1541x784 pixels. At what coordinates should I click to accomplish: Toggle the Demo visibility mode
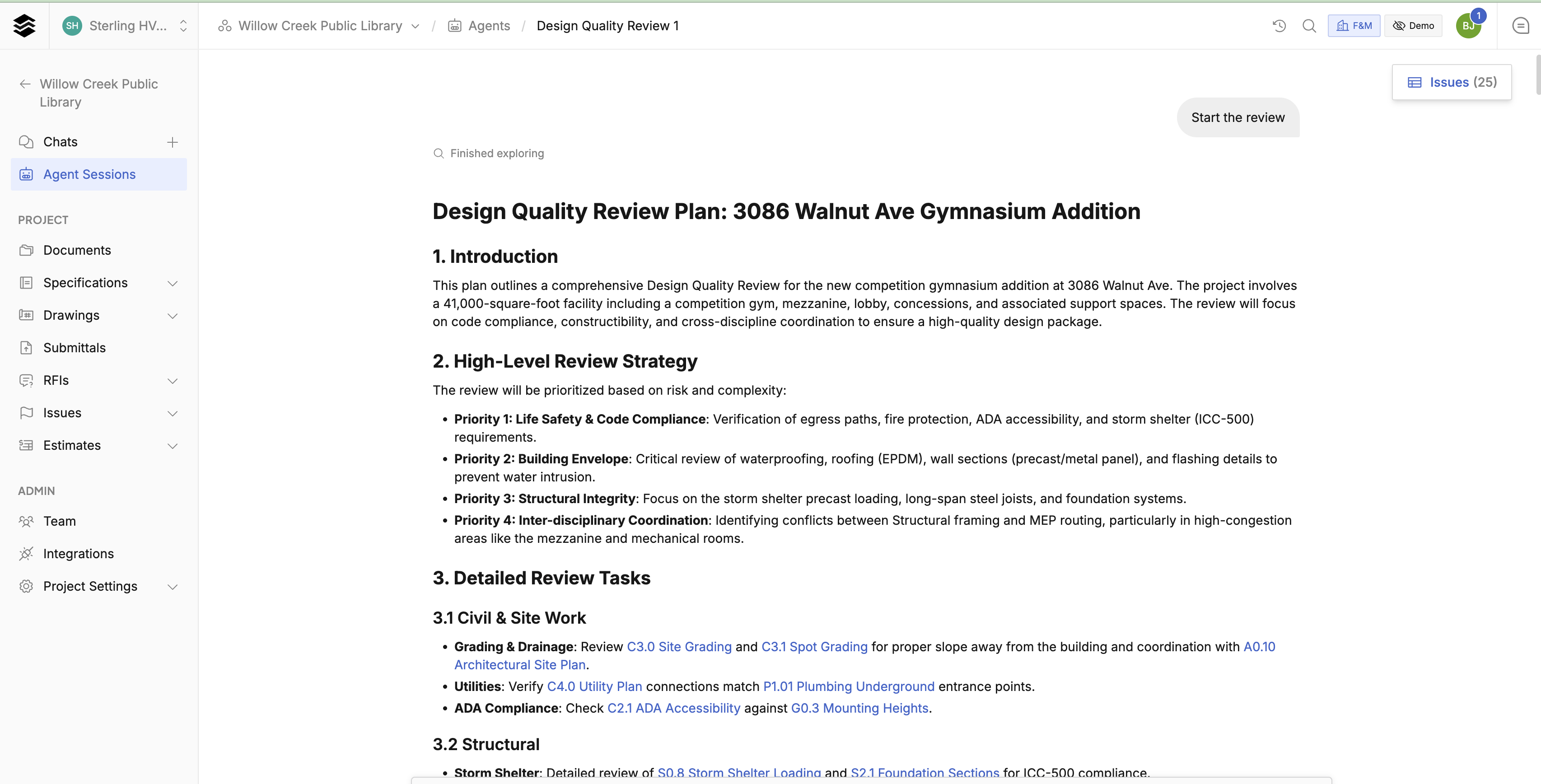(x=1413, y=26)
